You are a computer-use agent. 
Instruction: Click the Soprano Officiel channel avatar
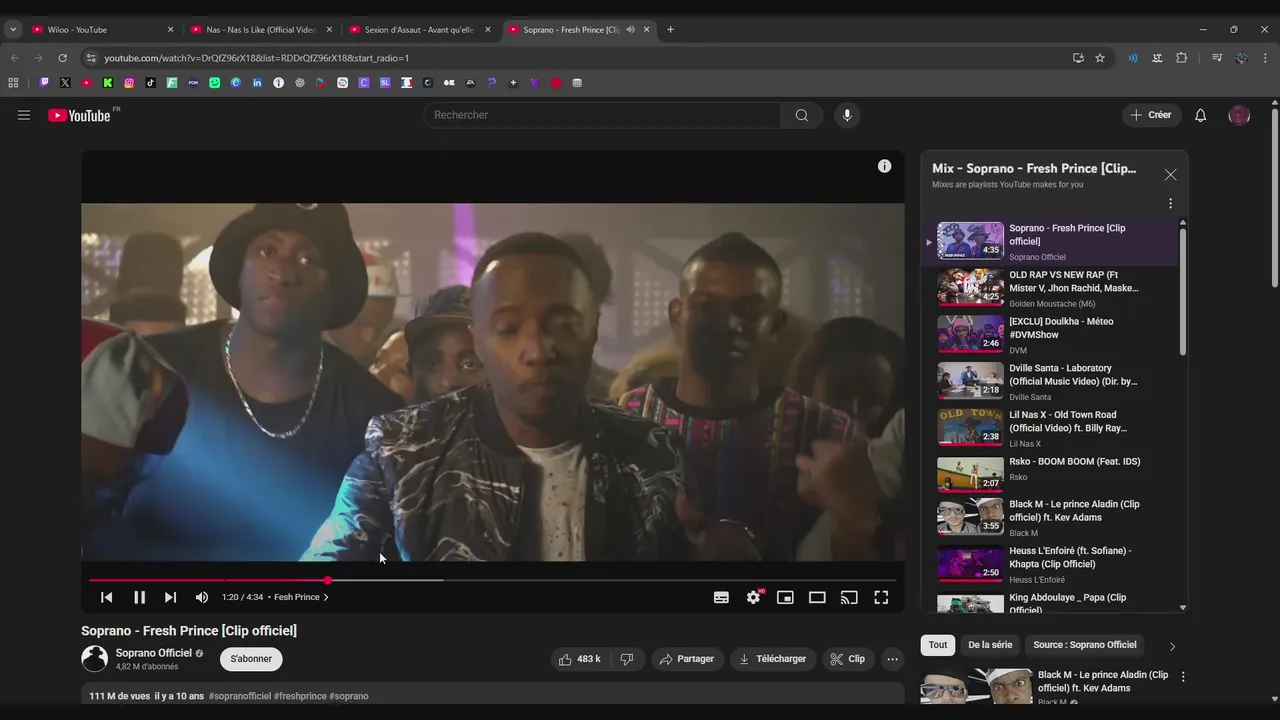[x=94, y=658]
